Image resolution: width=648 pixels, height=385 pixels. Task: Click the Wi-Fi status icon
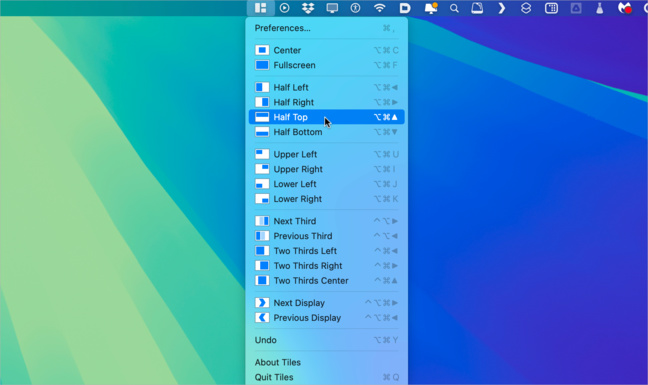pos(379,8)
